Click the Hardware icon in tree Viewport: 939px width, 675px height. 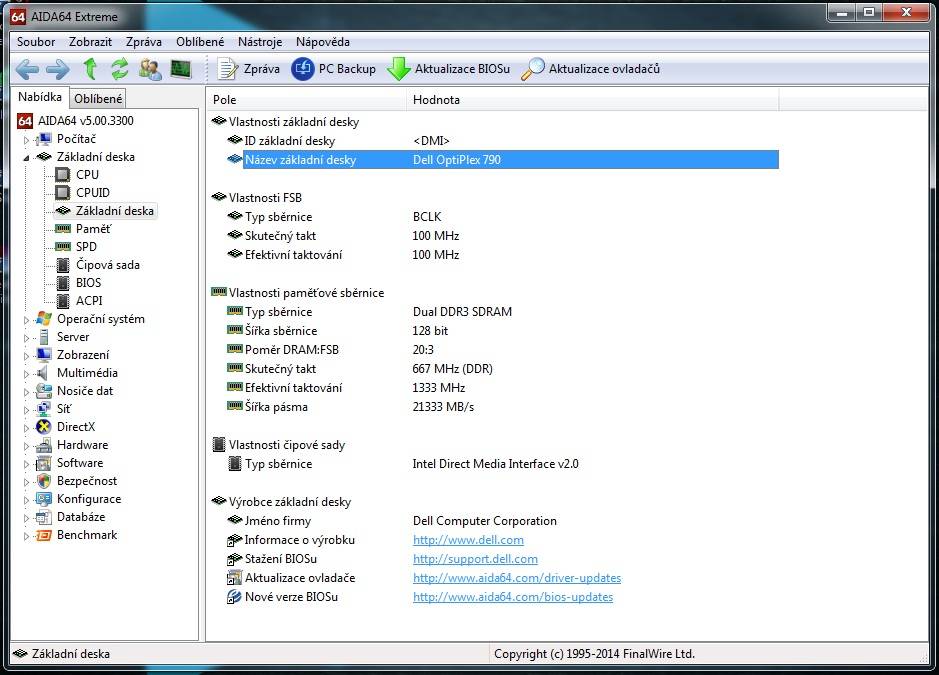pos(44,445)
